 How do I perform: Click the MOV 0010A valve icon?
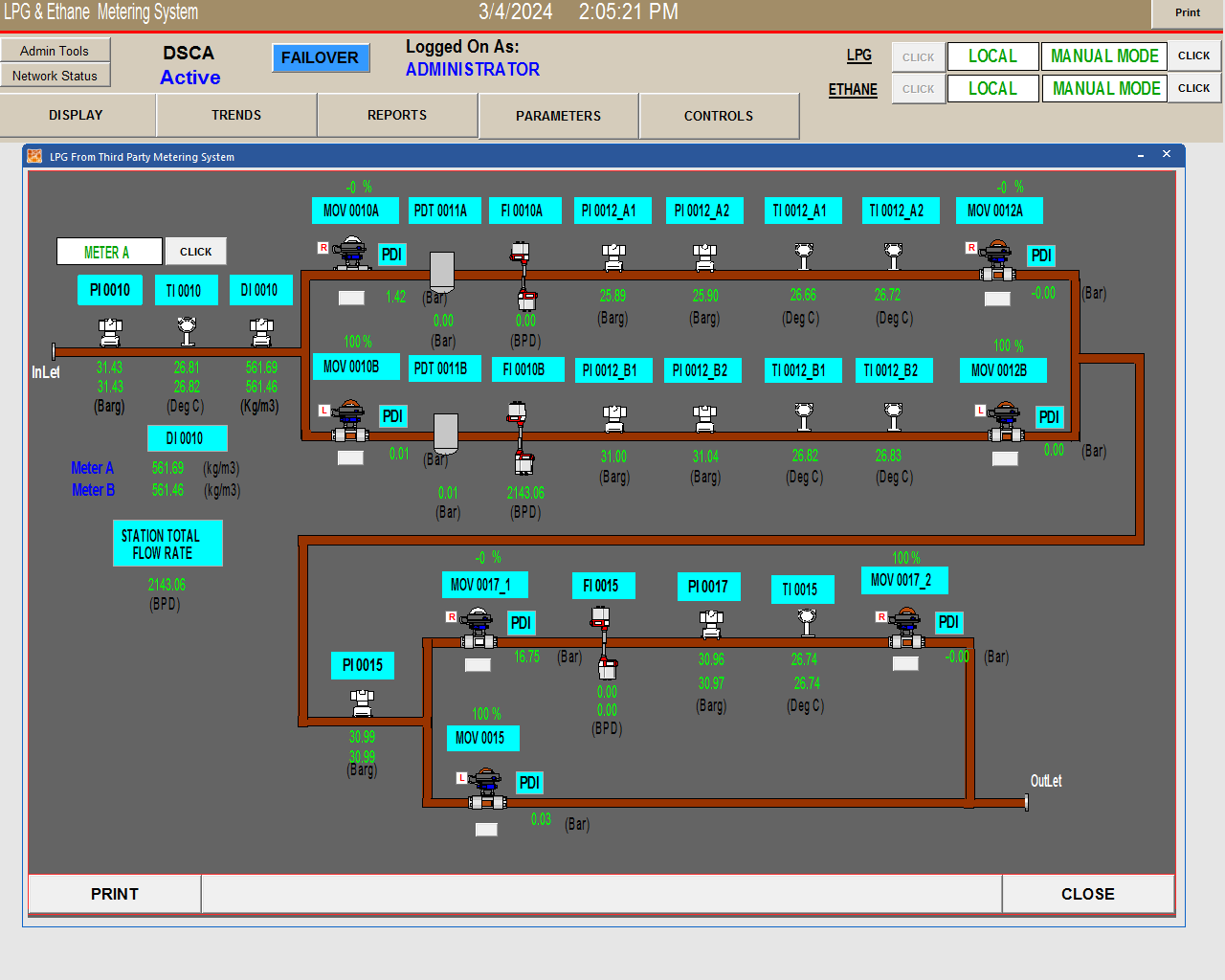351,255
